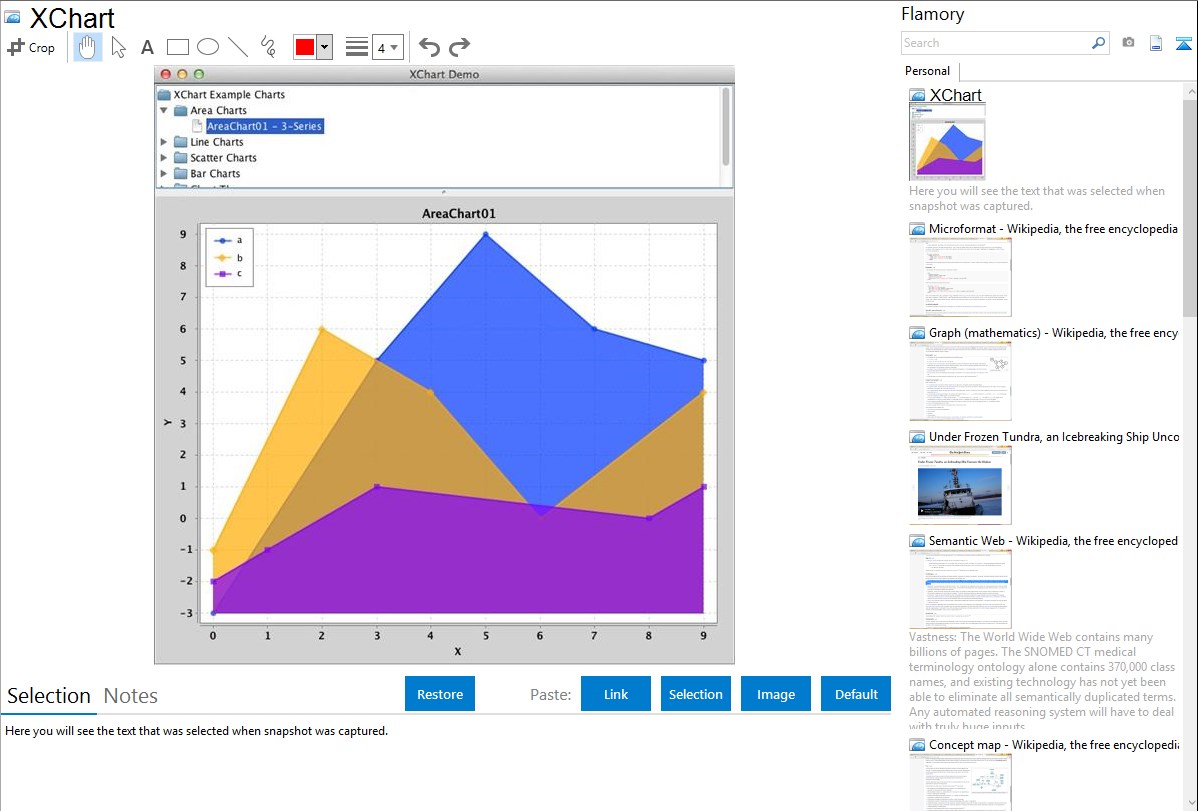Image resolution: width=1198 pixels, height=811 pixels.
Task: Pick the rectangle shape tool
Action: pos(178,47)
